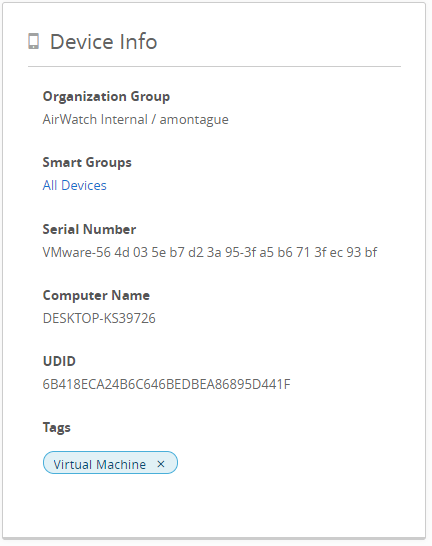Click the UDID field label
432x546 pixels.
coord(59,361)
